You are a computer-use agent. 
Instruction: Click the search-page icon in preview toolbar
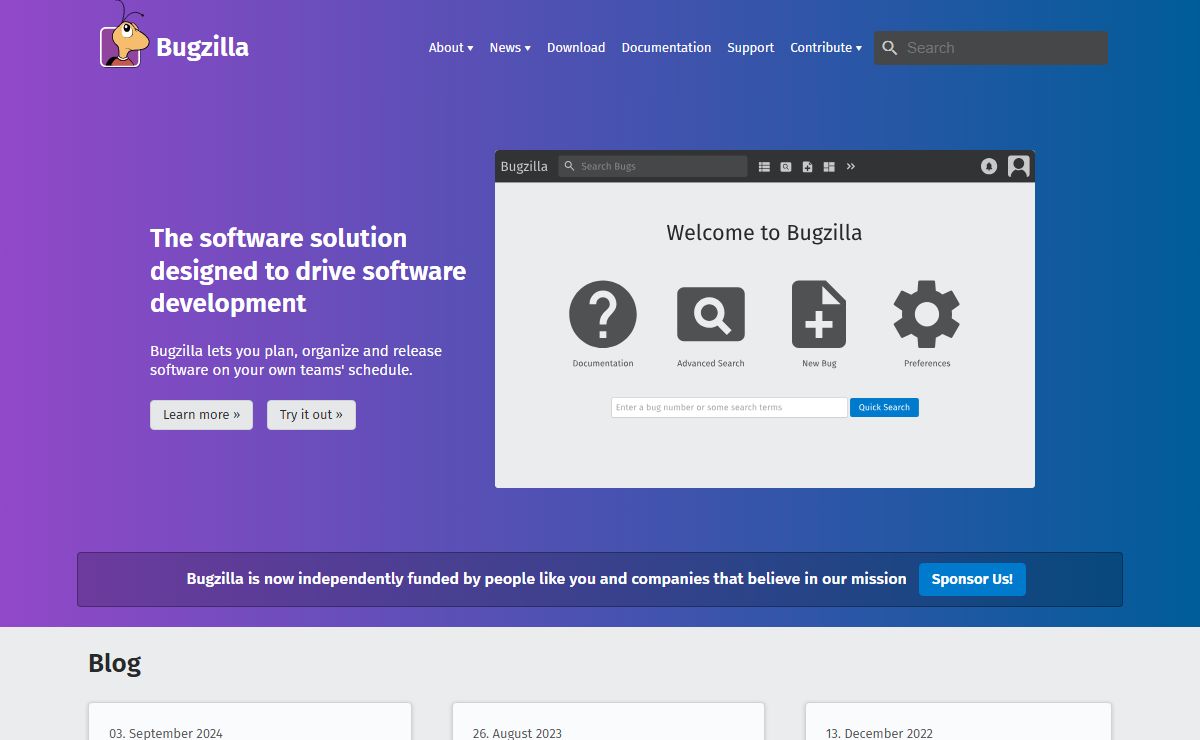[x=786, y=167]
